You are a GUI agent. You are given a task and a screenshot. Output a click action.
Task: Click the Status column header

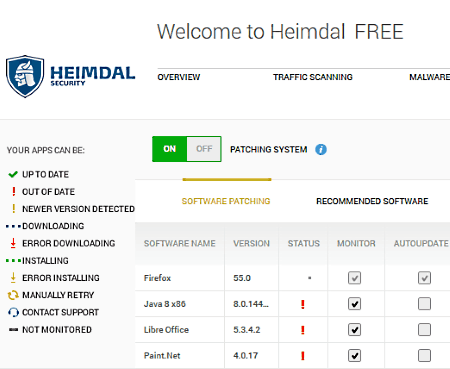pyautogui.click(x=304, y=243)
